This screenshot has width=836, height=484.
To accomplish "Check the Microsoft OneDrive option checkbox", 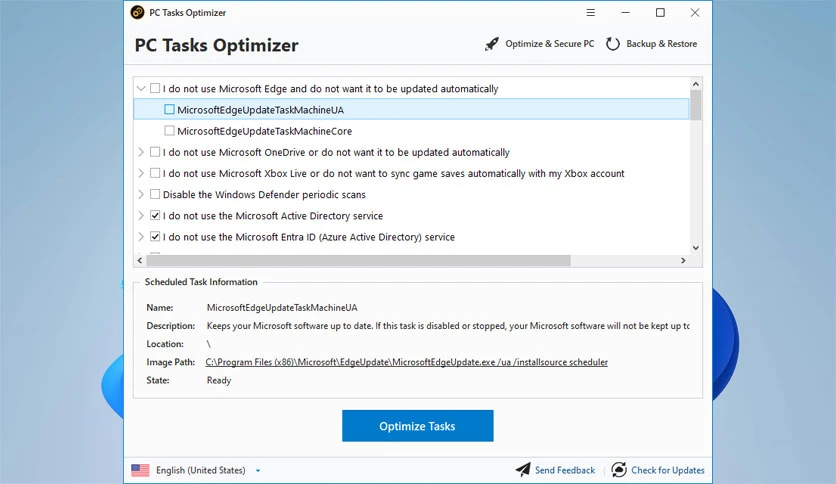I will pos(155,152).
